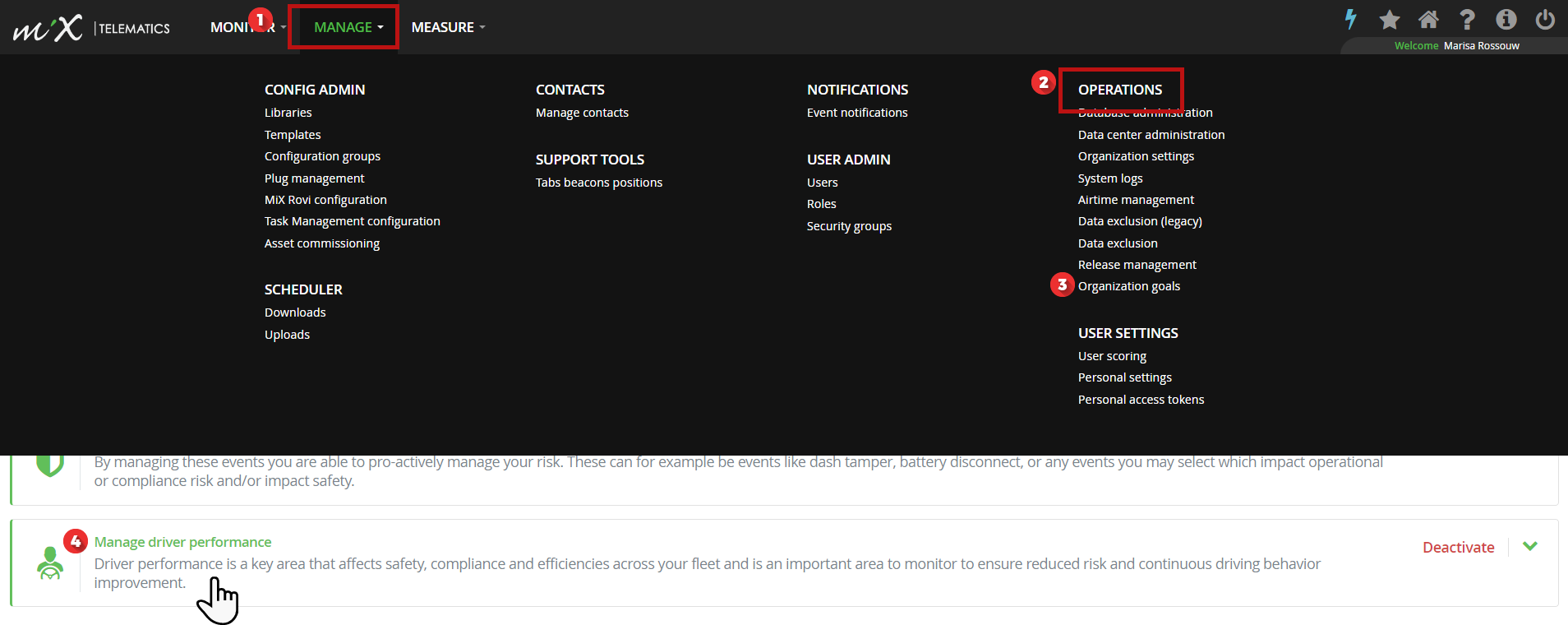Viewport: 1568px width, 625px height.
Task: Open Libraries under Config Admin
Action: [x=288, y=113]
